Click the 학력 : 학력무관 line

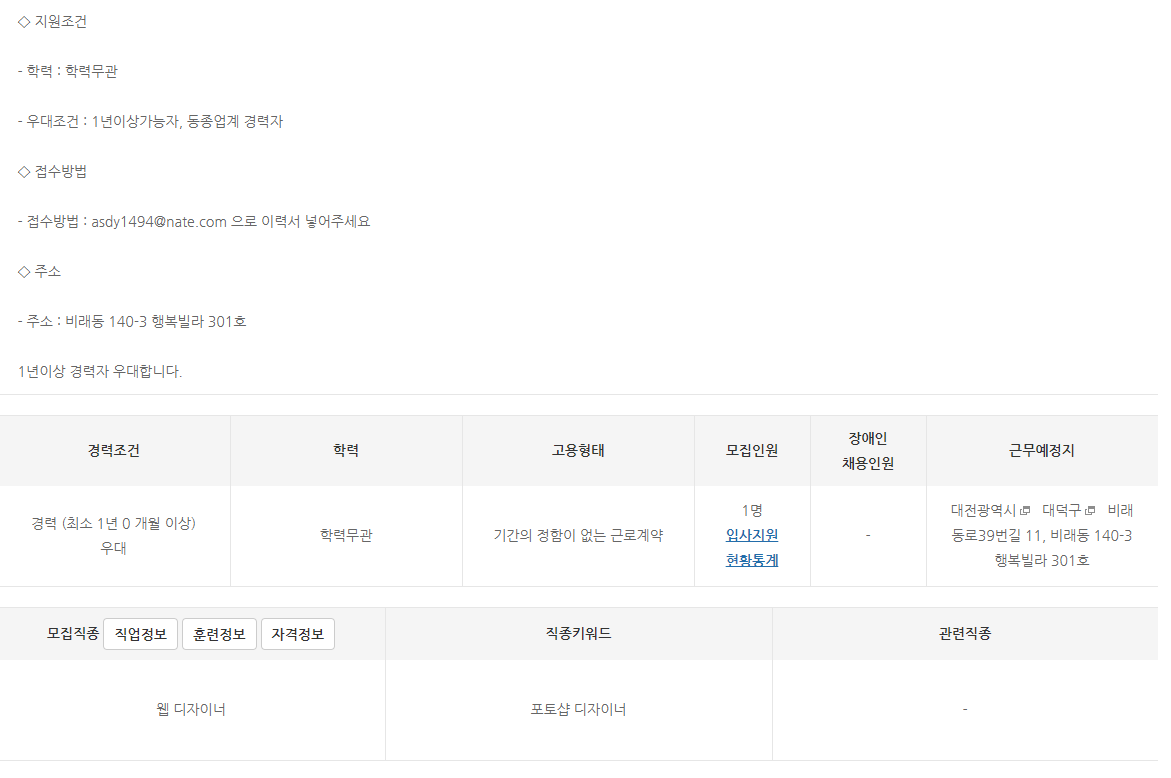67,72
